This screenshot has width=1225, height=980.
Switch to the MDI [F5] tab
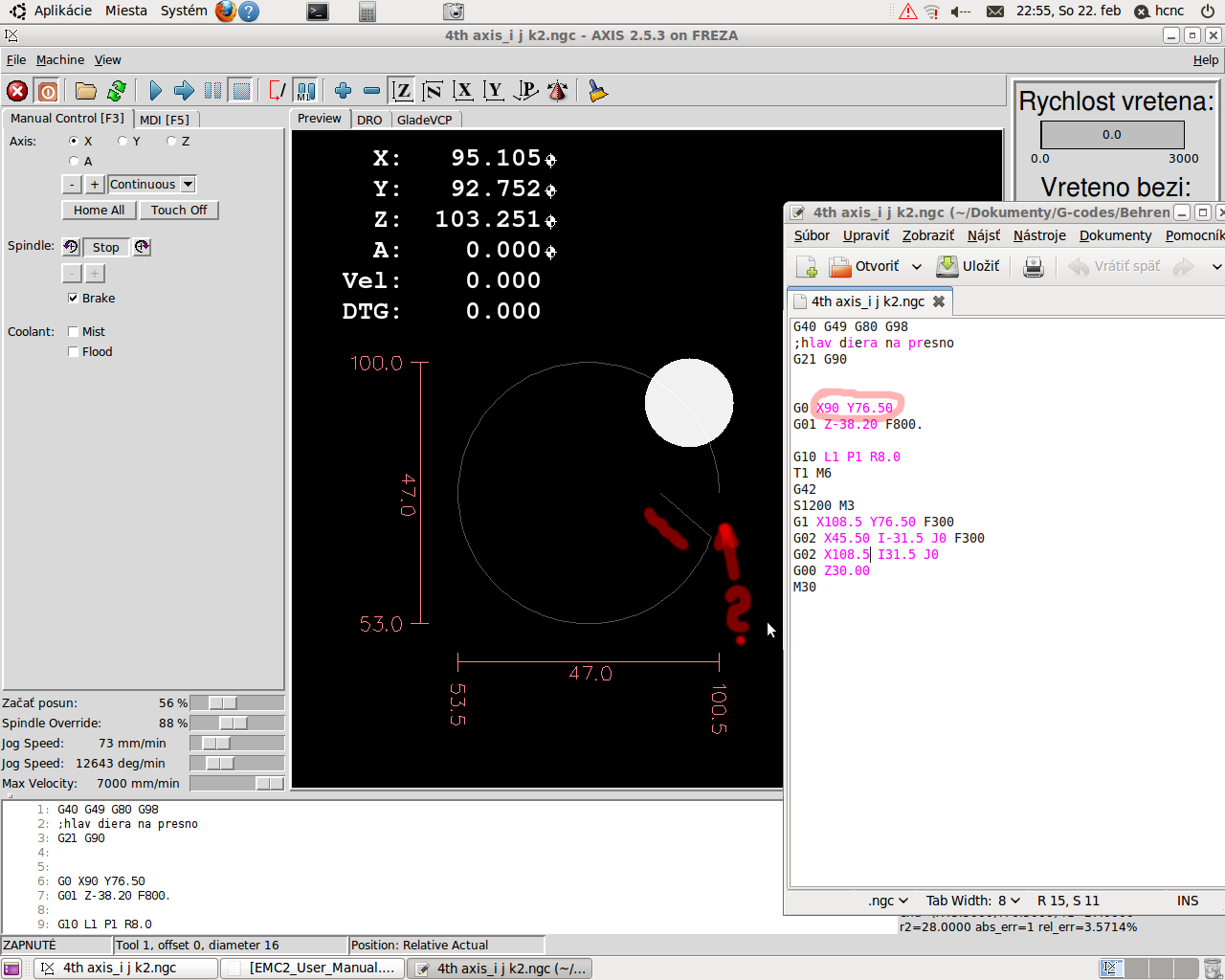(x=165, y=120)
